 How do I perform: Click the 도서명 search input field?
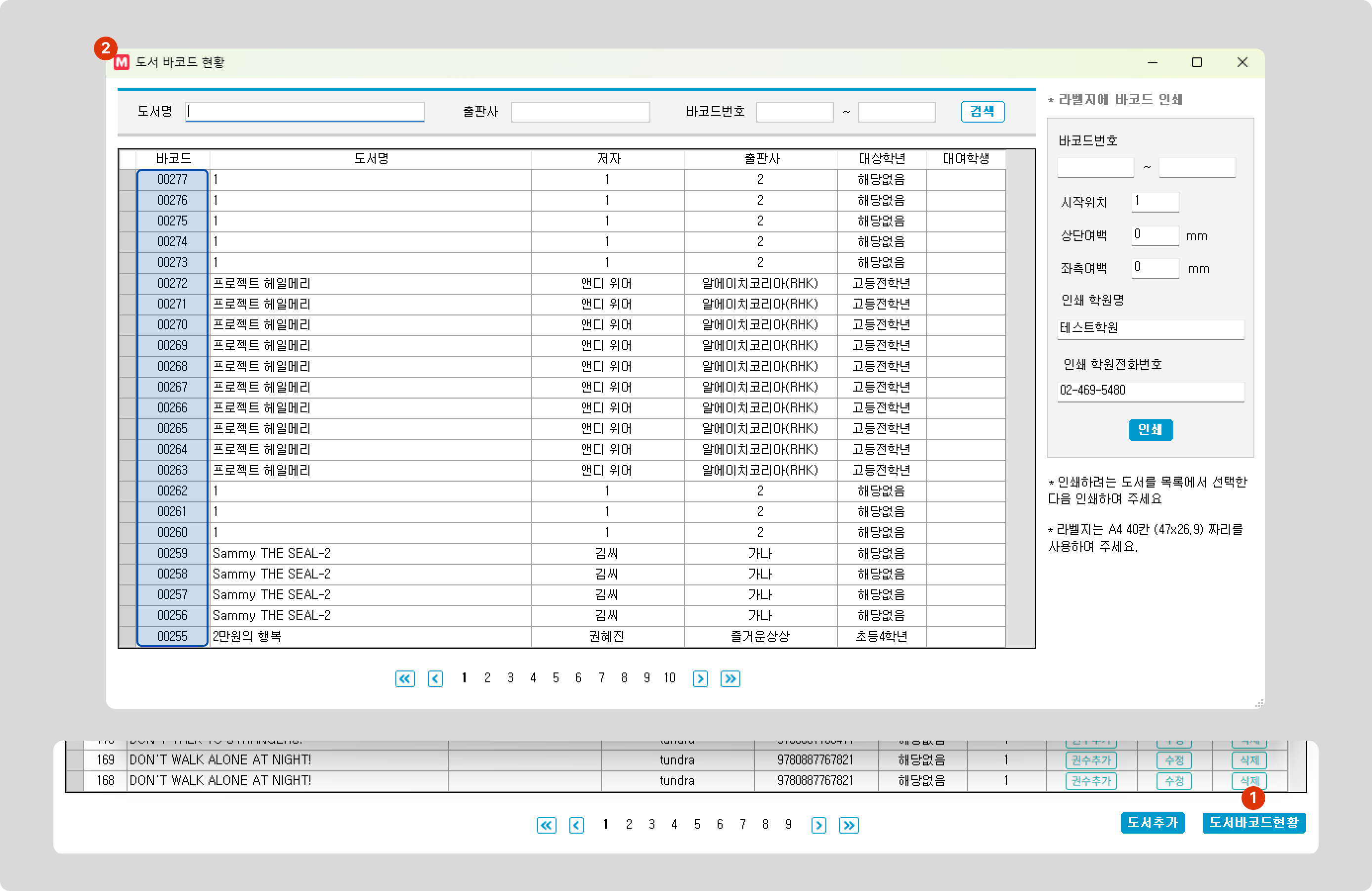305,112
